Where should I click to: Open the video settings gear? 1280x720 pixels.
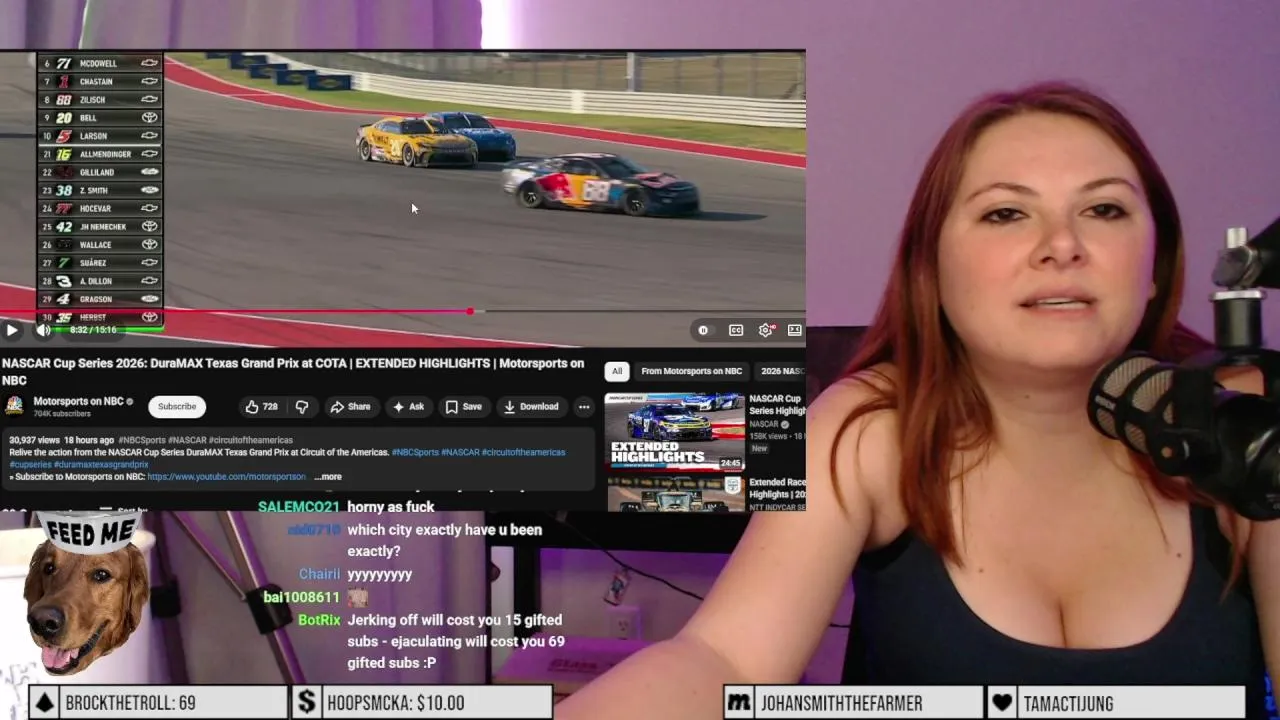(766, 330)
